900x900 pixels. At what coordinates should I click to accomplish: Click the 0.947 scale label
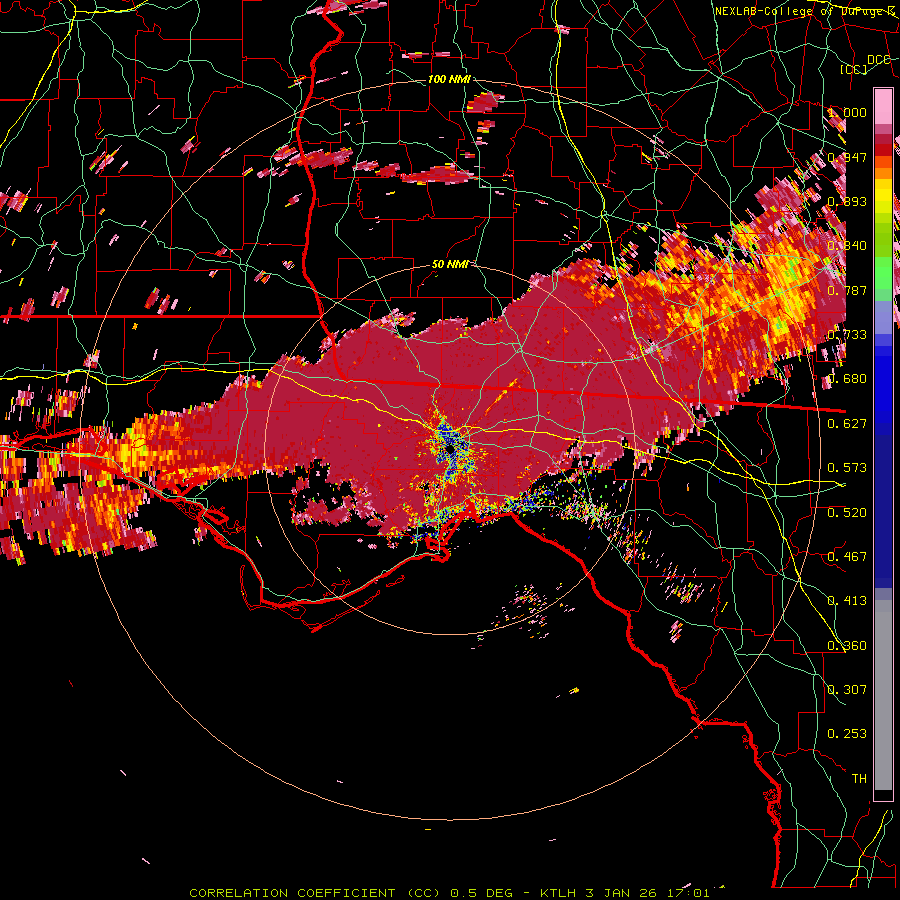point(847,157)
